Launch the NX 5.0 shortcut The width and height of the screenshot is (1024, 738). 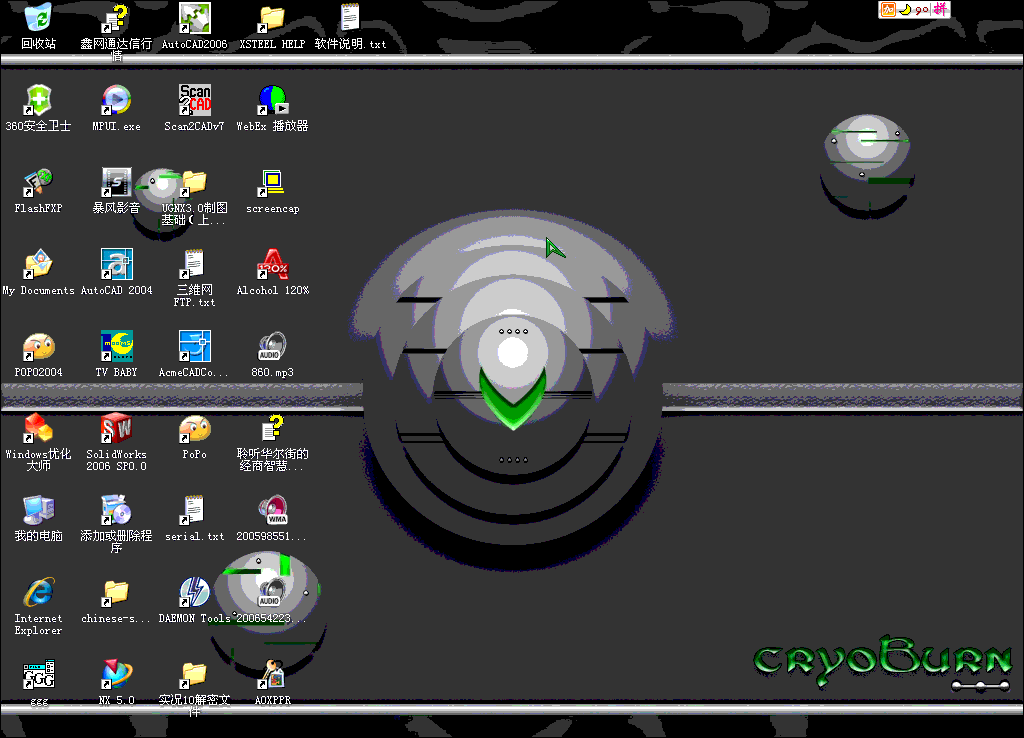point(116,675)
